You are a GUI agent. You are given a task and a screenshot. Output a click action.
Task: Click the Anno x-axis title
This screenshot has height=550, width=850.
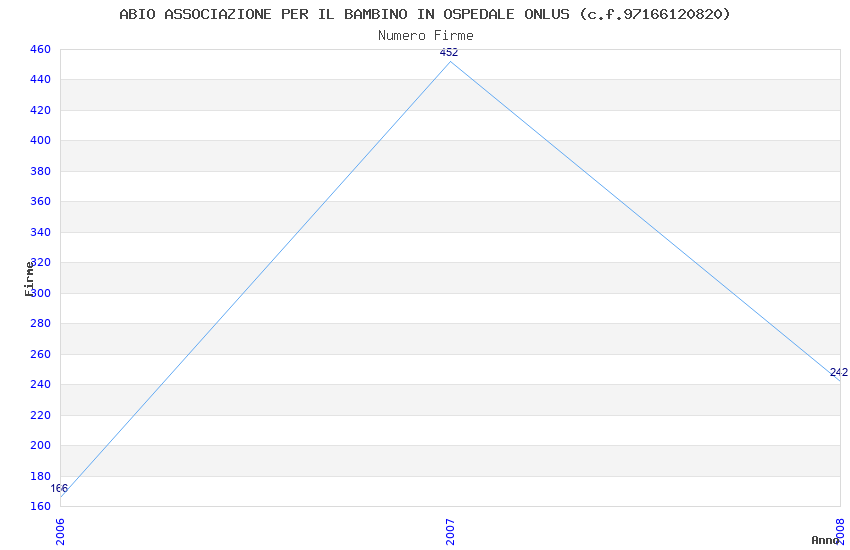click(x=825, y=540)
